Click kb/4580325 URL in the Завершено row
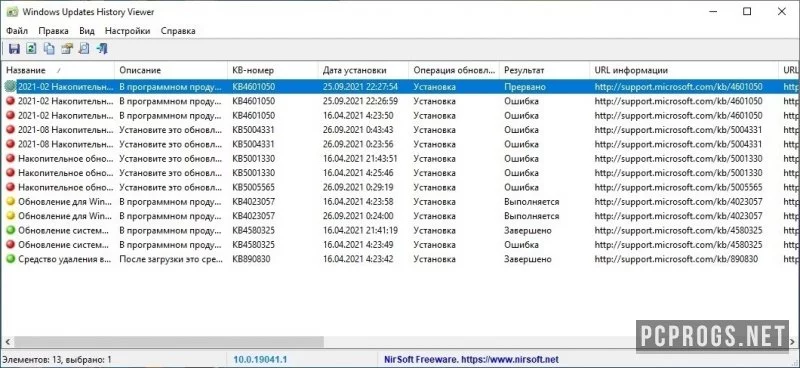Image resolution: width=800 pixels, height=368 pixels. (679, 231)
